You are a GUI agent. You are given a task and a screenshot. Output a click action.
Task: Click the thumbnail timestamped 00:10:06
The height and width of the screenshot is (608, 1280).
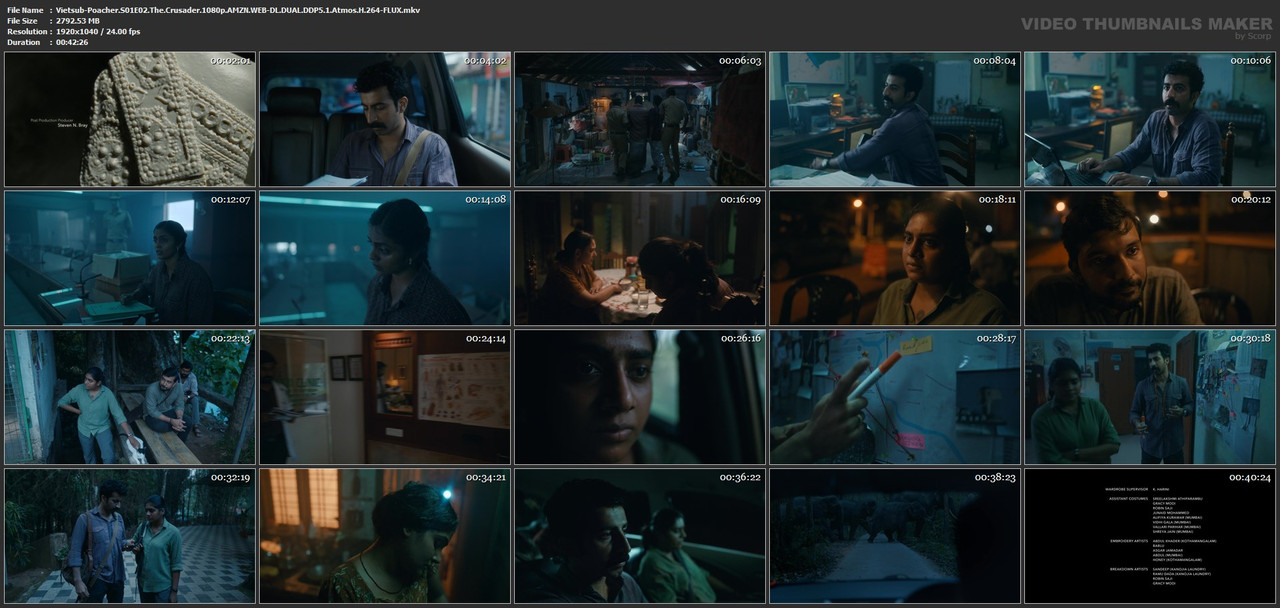click(1150, 119)
